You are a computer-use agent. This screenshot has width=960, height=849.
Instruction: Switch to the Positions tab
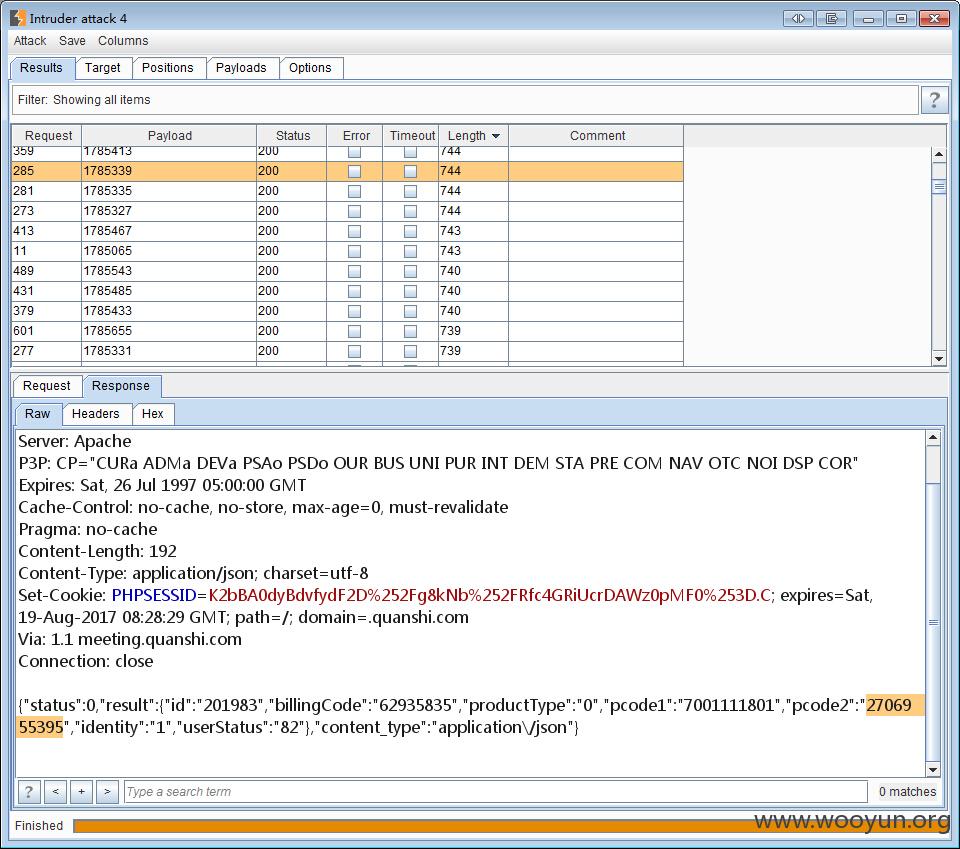pyautogui.click(x=168, y=68)
